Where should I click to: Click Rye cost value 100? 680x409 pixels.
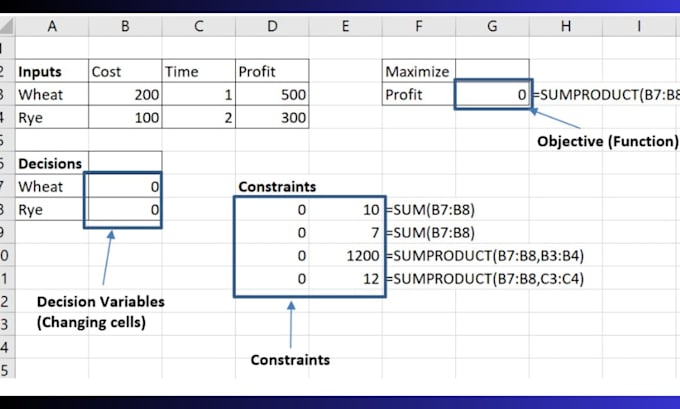click(125, 117)
